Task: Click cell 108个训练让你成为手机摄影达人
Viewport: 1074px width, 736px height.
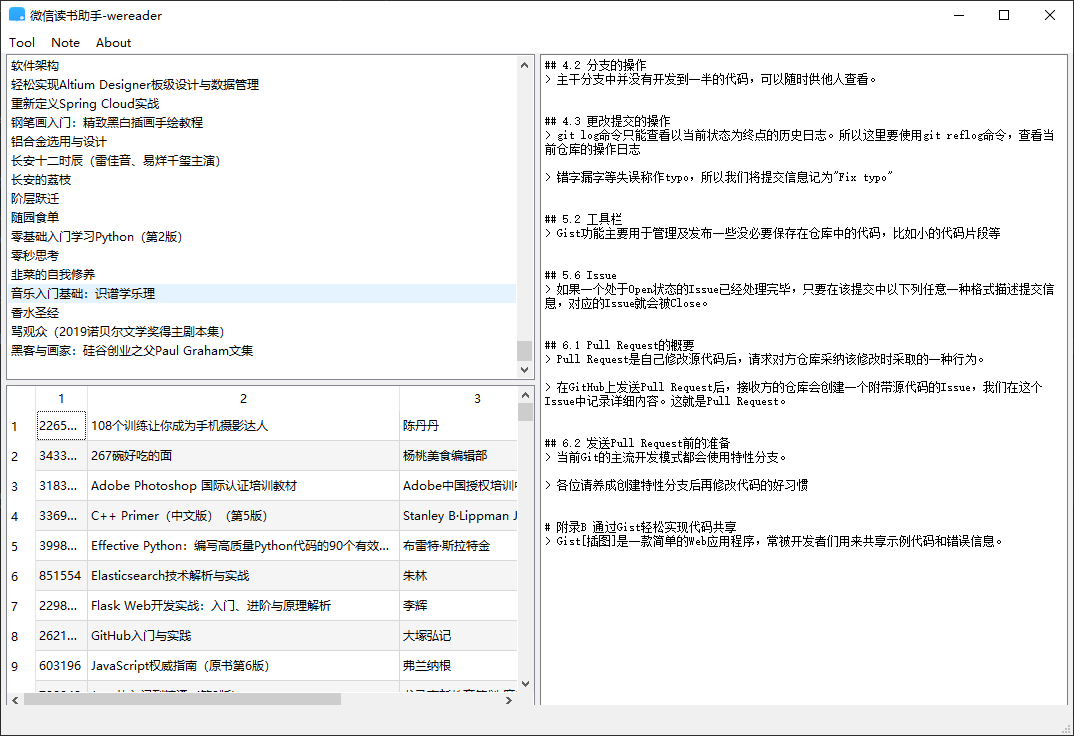Action: [243, 426]
